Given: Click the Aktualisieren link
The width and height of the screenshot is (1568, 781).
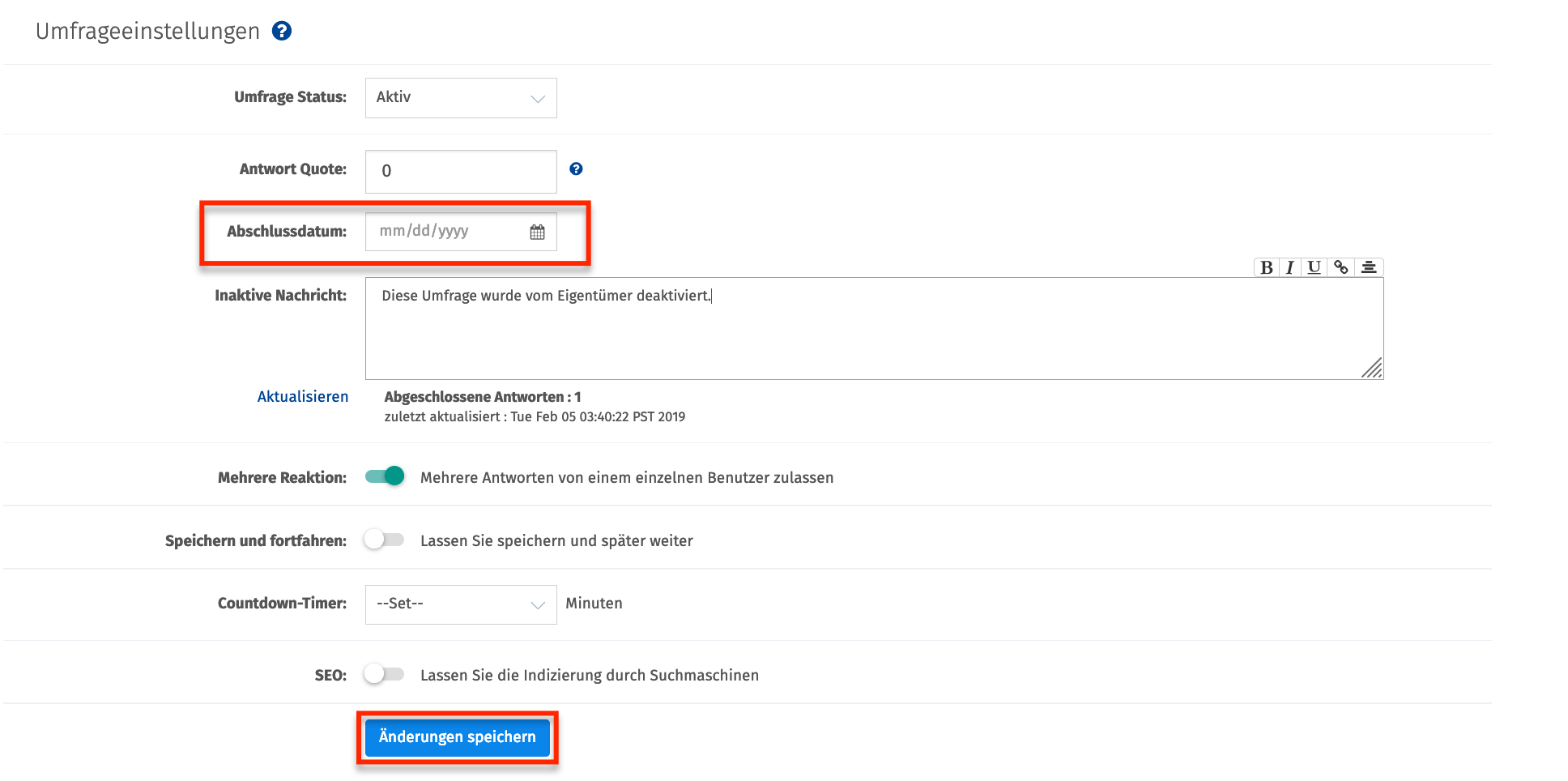Looking at the screenshot, I should tap(303, 396).
